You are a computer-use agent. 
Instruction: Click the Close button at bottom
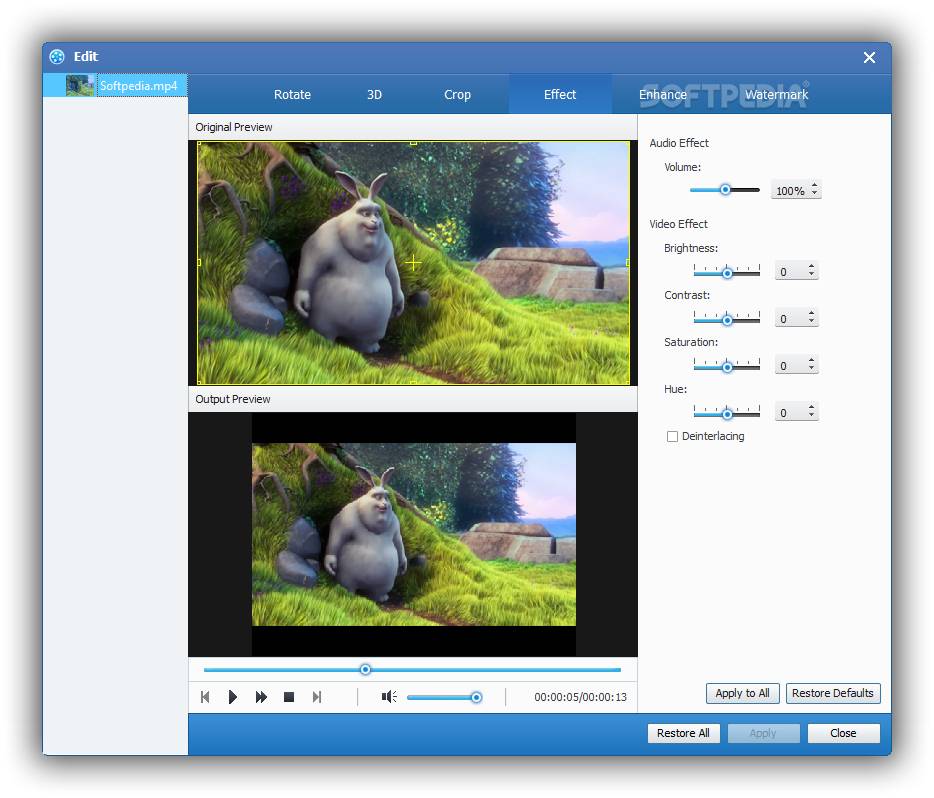(x=843, y=733)
